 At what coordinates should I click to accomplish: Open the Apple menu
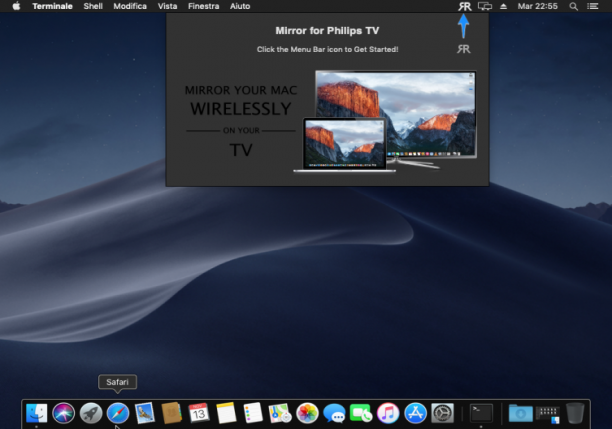pos(16,6)
